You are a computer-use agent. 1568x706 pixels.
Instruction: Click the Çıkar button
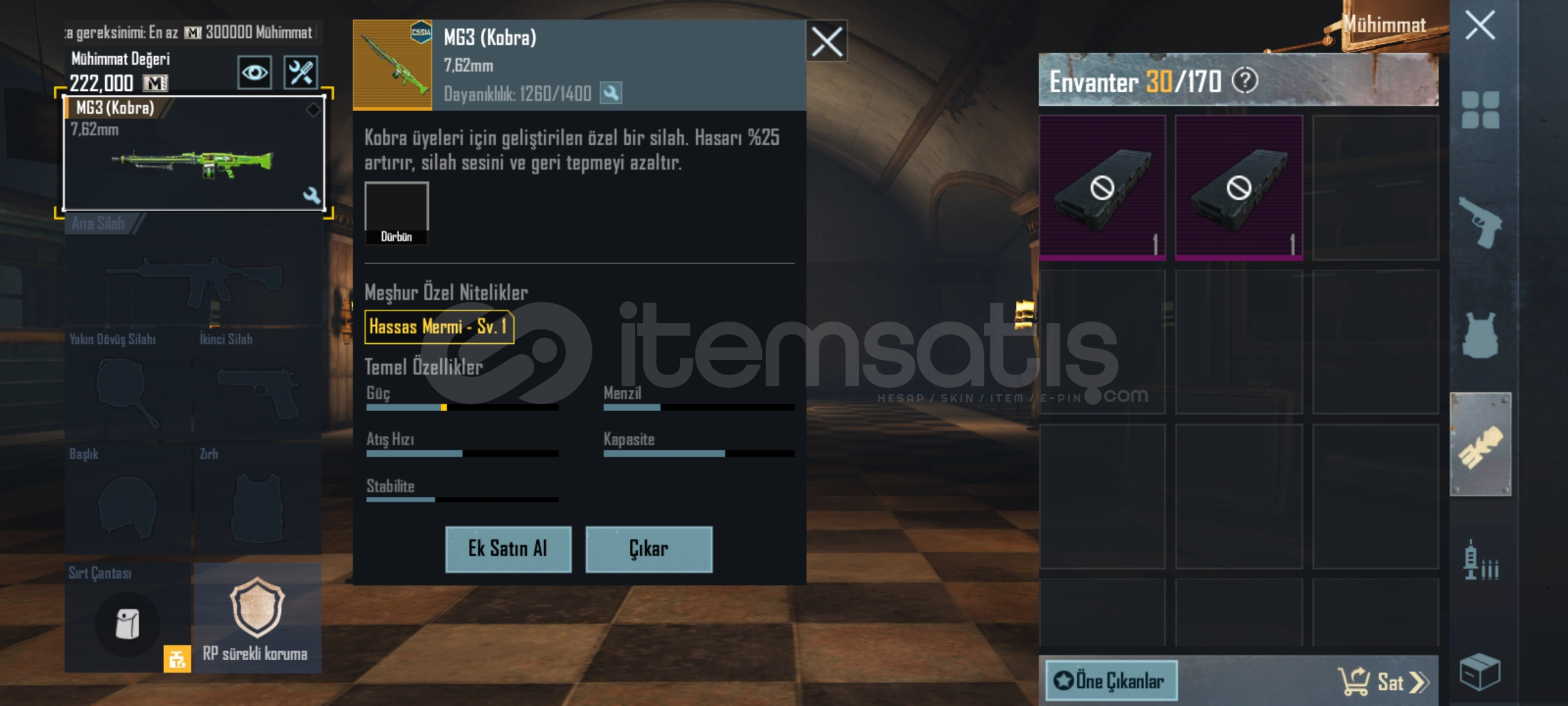[649, 549]
